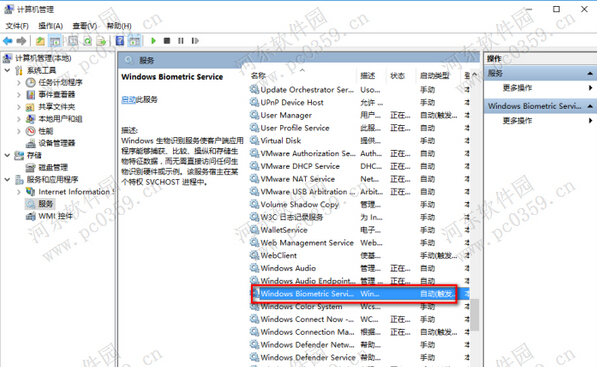Open the 查看(V) menu
The image size is (597, 367).
click(85, 26)
